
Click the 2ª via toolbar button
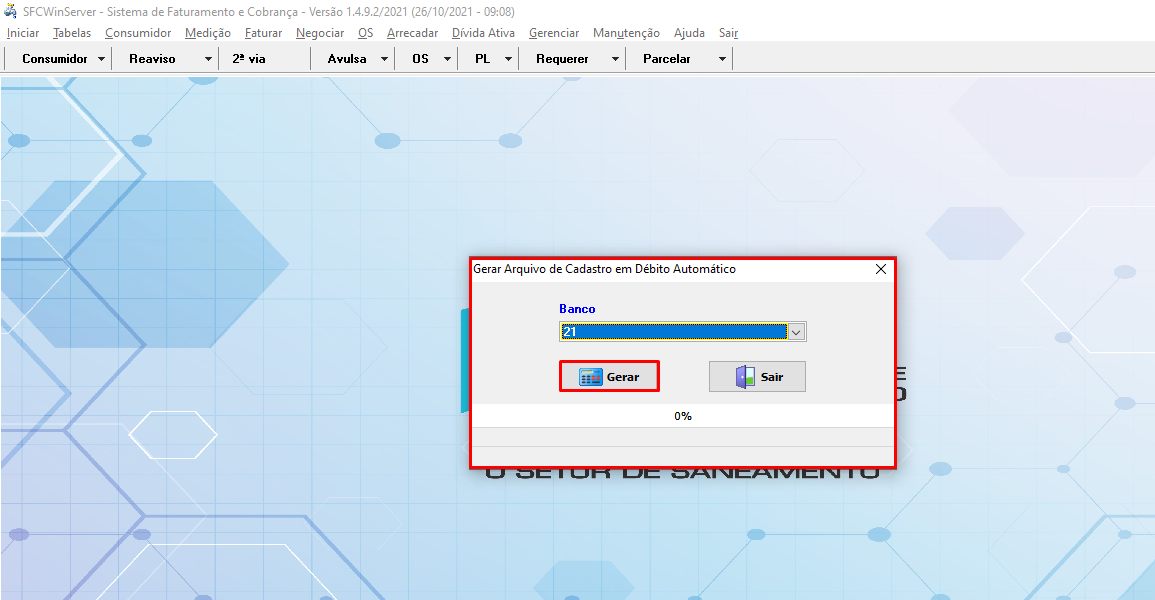click(x=249, y=59)
